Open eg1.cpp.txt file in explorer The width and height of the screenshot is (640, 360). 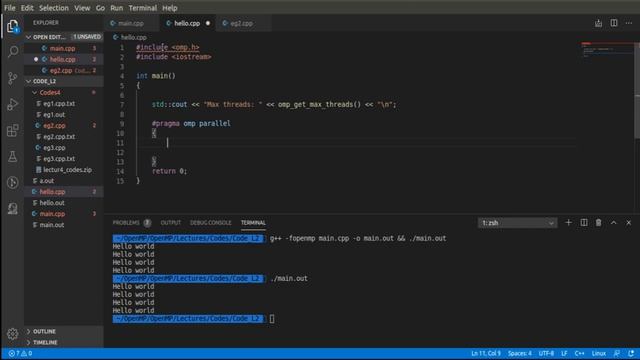point(63,104)
